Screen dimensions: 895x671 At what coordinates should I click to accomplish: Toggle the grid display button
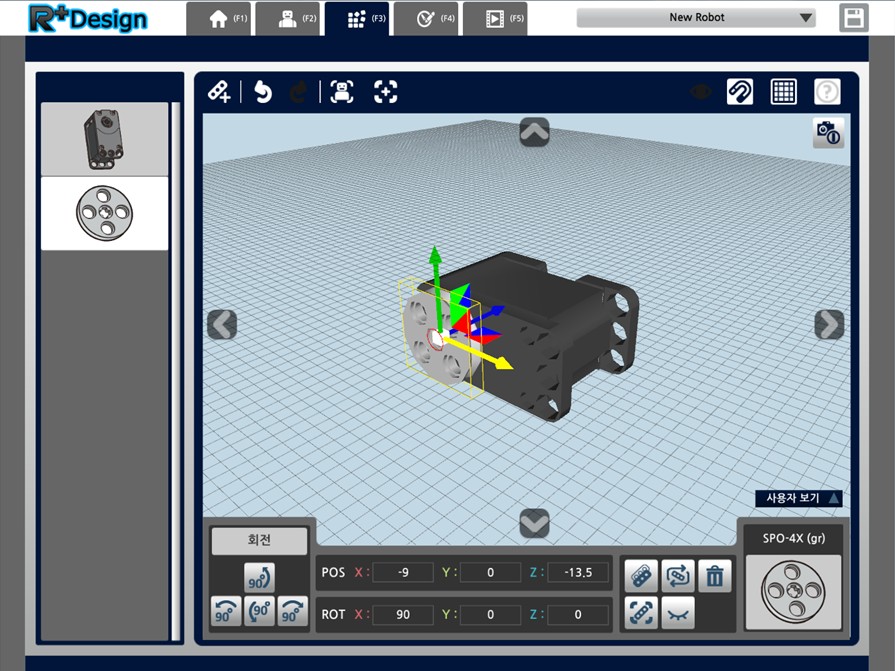pyautogui.click(x=784, y=91)
